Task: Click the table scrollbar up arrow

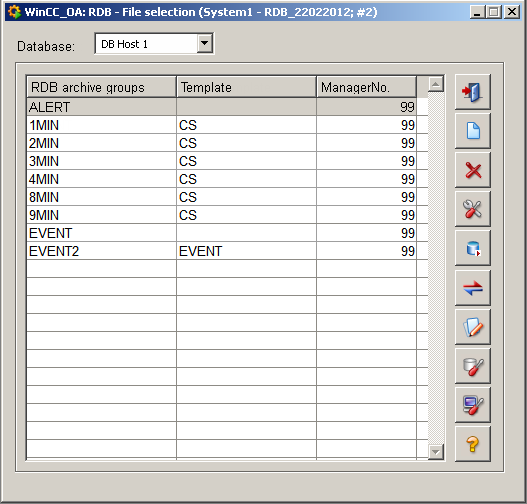Action: pos(436,84)
